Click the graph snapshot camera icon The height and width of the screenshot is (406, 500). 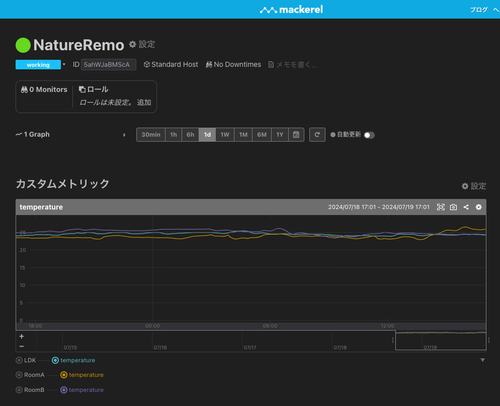tap(453, 207)
